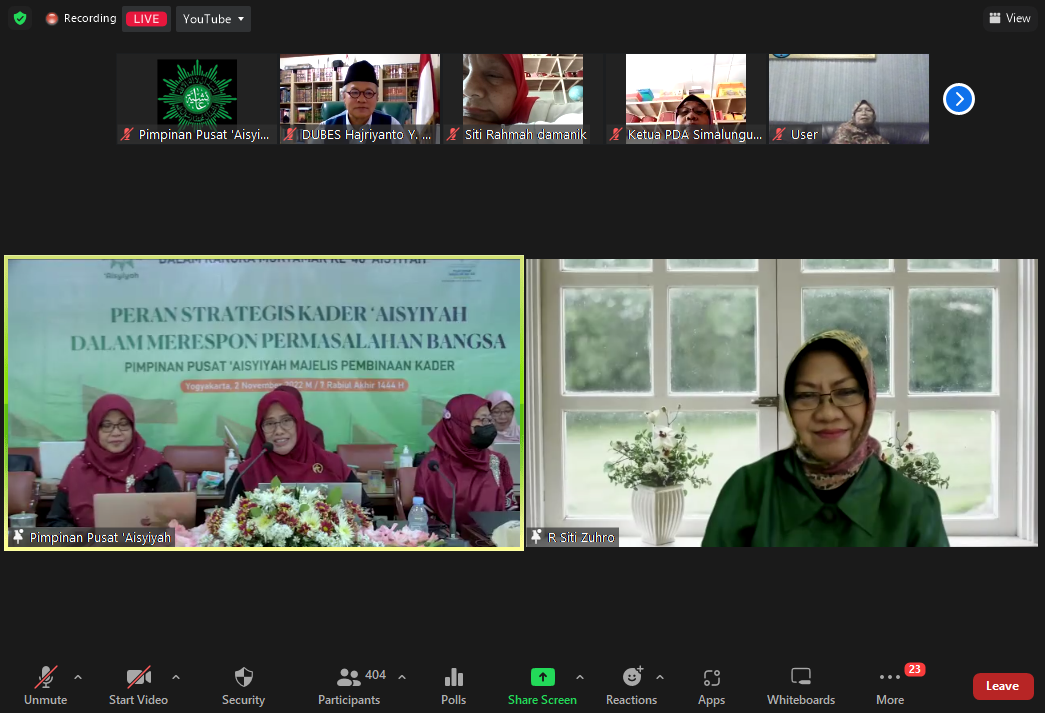Viewport: 1045px width, 713px height.
Task: Expand the YouTube live stream dropdown
Action: tap(213, 19)
